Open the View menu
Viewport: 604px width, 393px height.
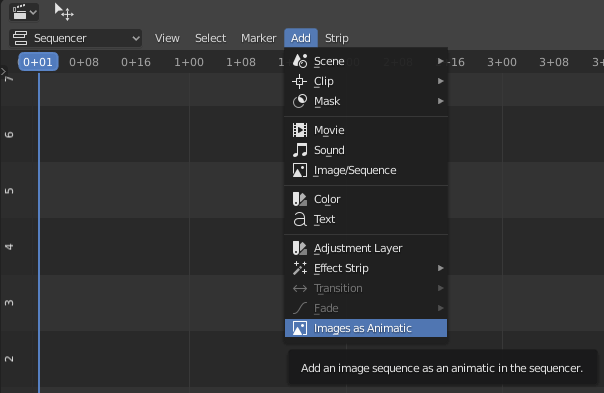(x=167, y=38)
